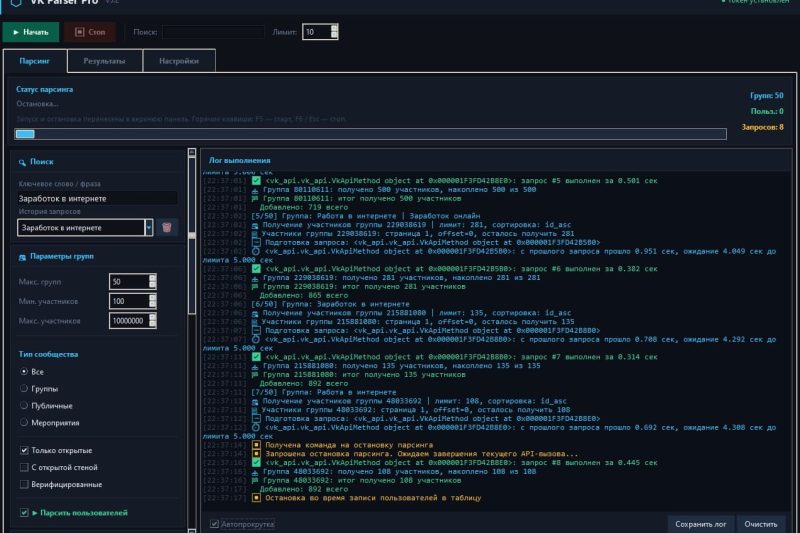The image size is (800, 533).
Task: Click the log line [5/50] Группа: Работа в интернете
Action: 365,216
